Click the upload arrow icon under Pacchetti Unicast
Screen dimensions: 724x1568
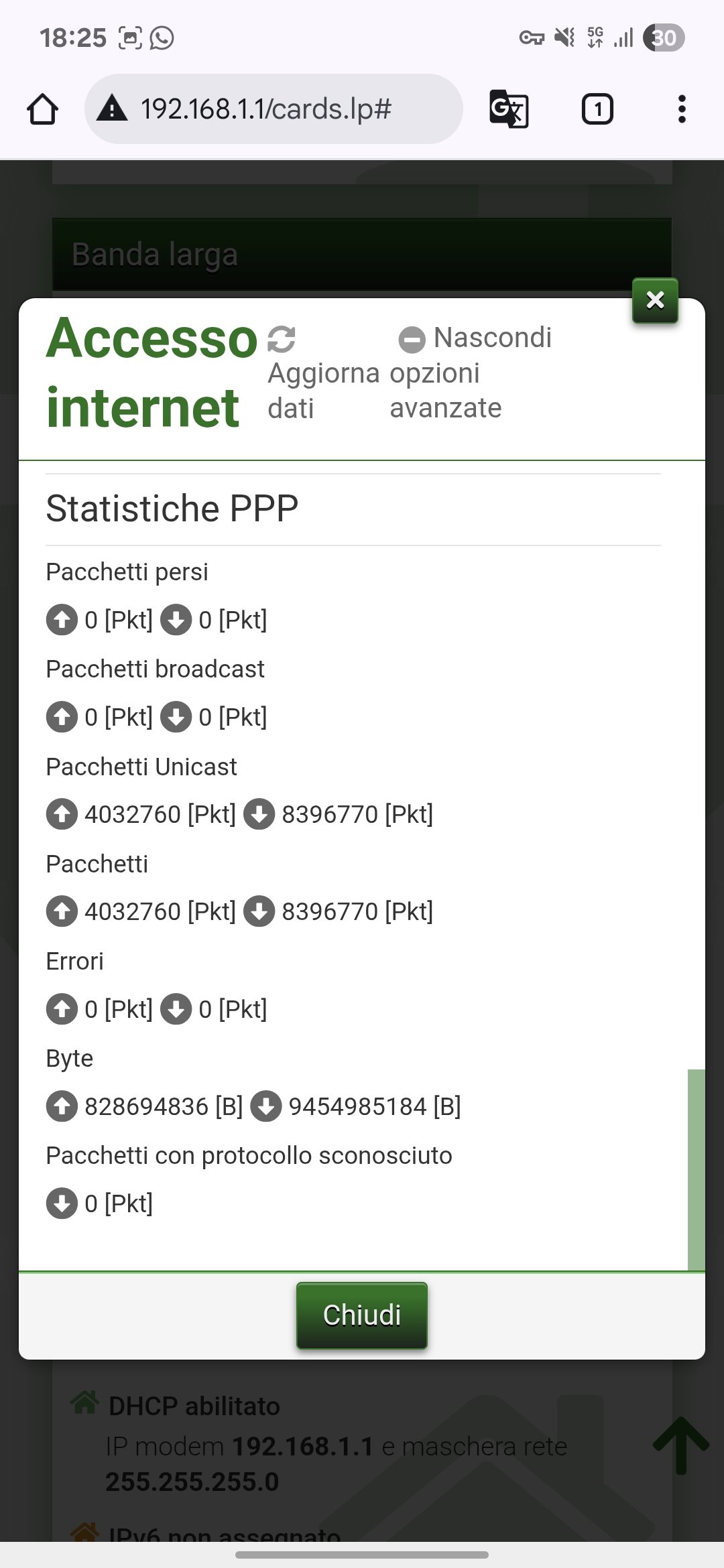(62, 815)
